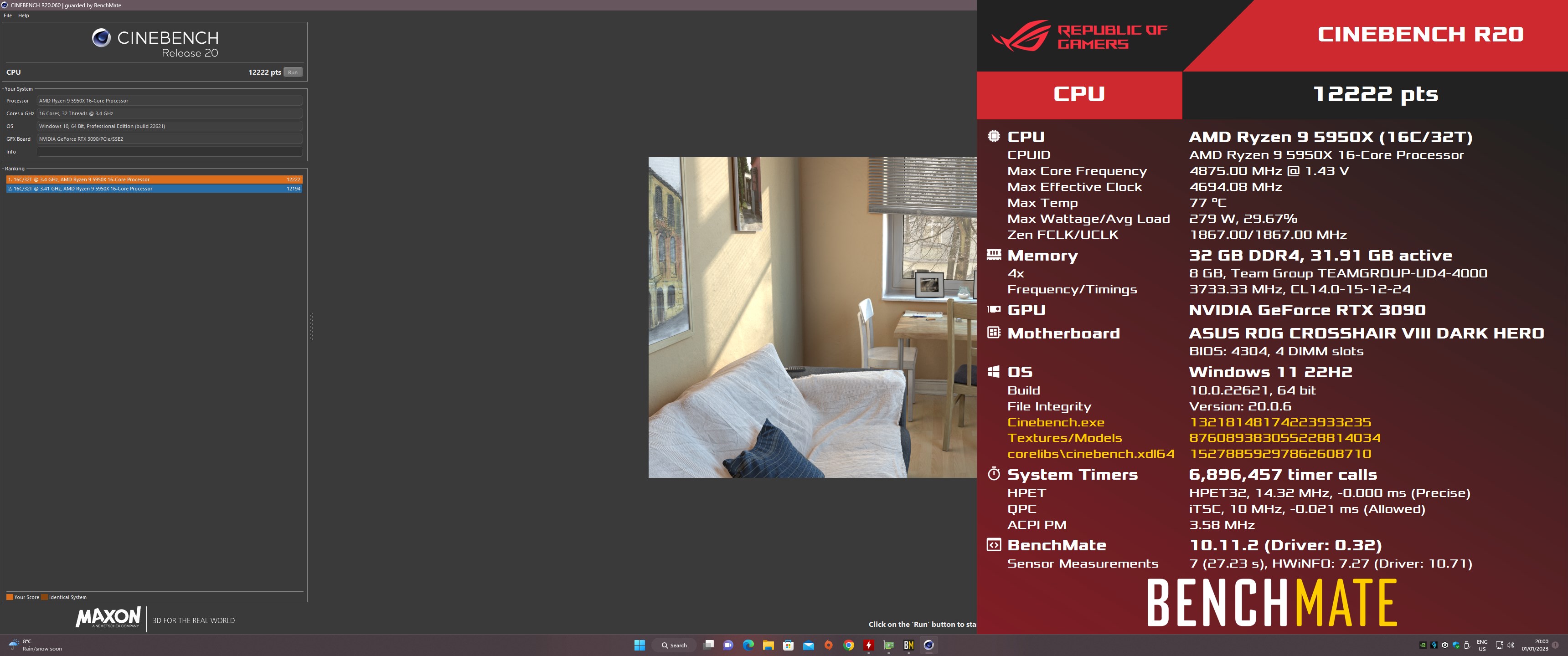Open the notification count badge

click(x=1555, y=645)
